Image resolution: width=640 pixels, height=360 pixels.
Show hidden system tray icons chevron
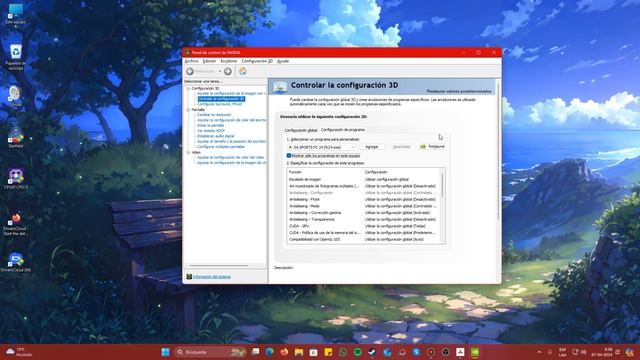[x=539, y=352]
